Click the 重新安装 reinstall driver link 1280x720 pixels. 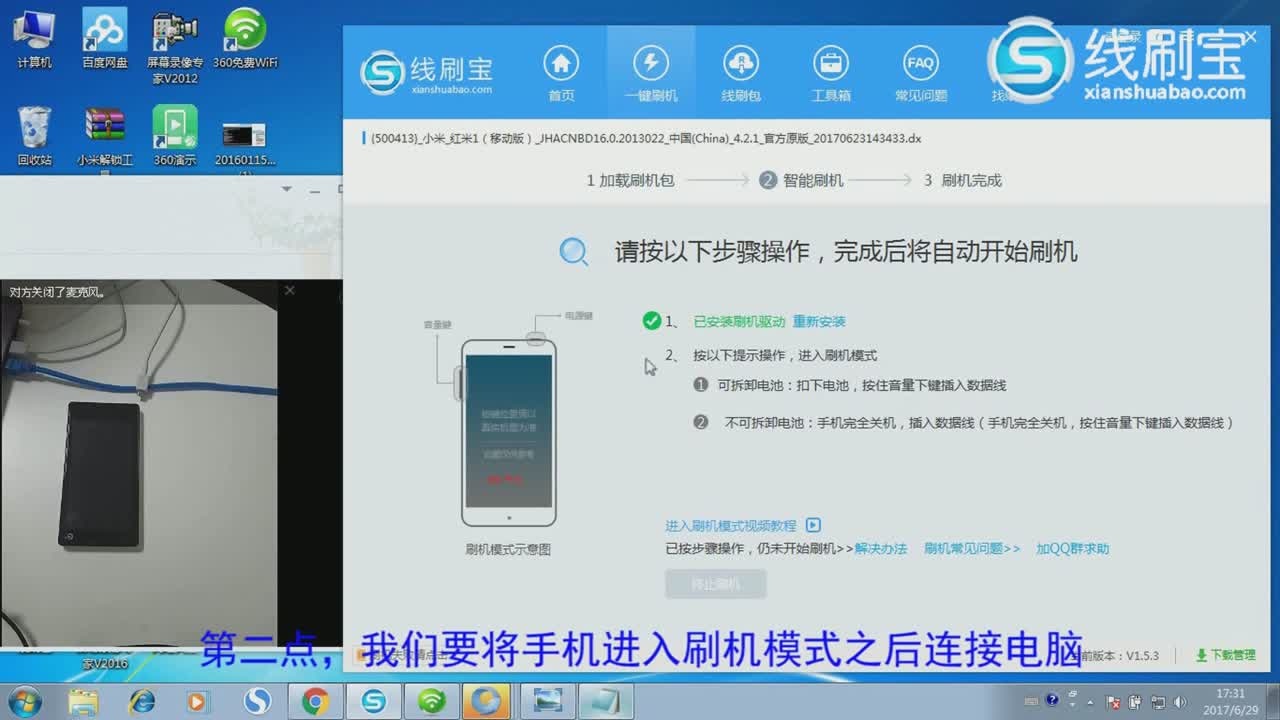pos(819,321)
